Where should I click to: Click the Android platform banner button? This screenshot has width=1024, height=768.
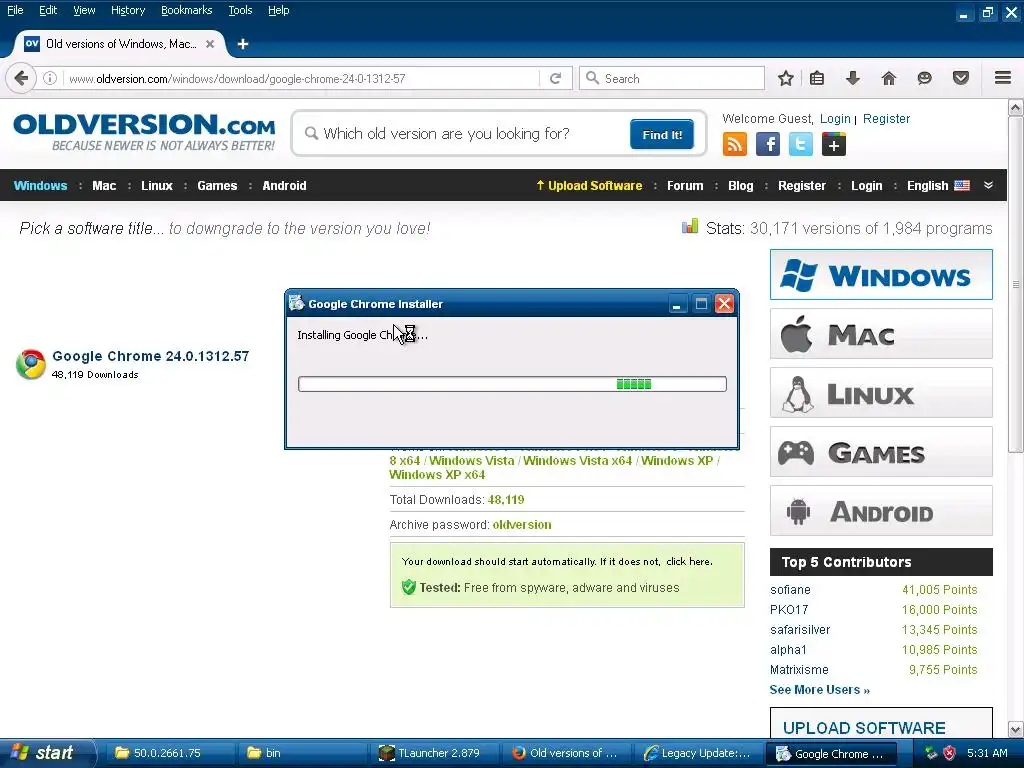[881, 510]
